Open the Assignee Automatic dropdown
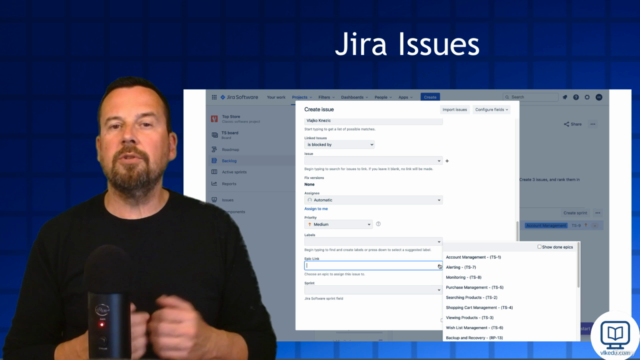Image resolution: width=640 pixels, height=360 pixels. coord(373,200)
